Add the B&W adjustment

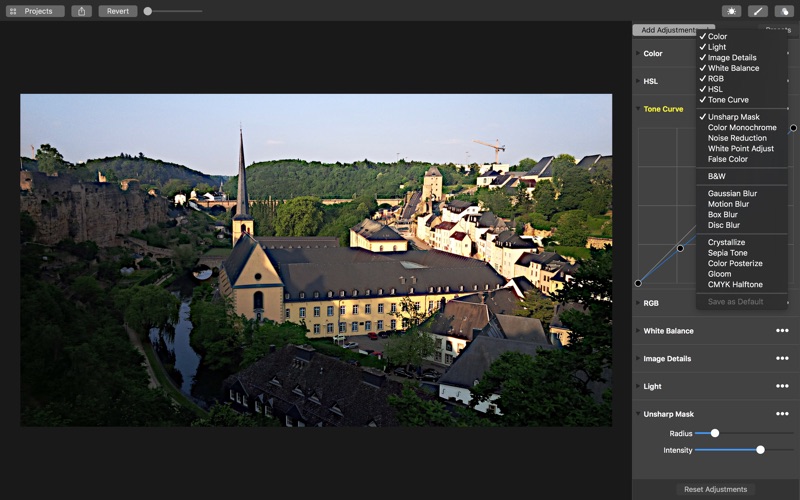[x=742, y=176]
